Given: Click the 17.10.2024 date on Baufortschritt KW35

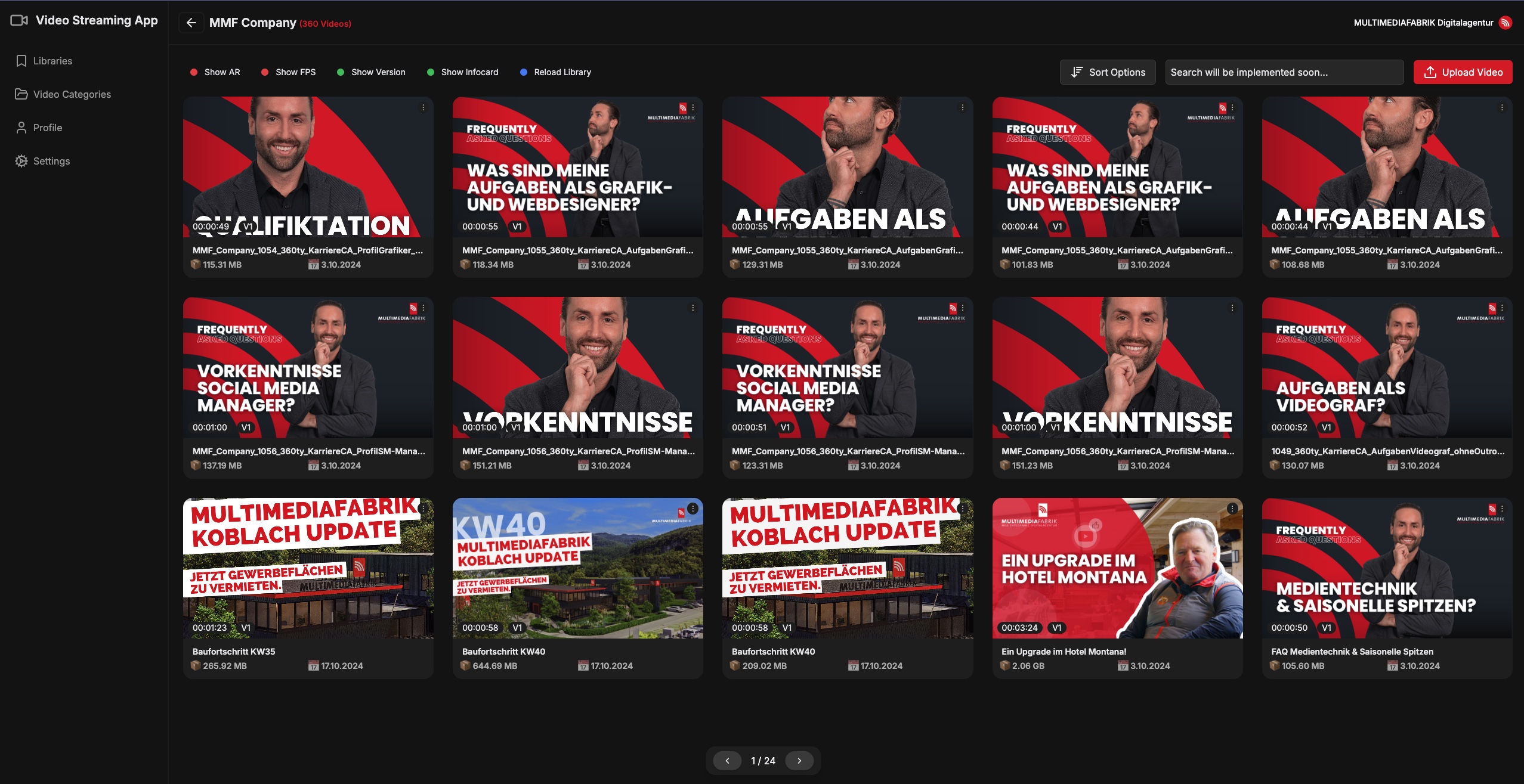Looking at the screenshot, I should coord(342,666).
